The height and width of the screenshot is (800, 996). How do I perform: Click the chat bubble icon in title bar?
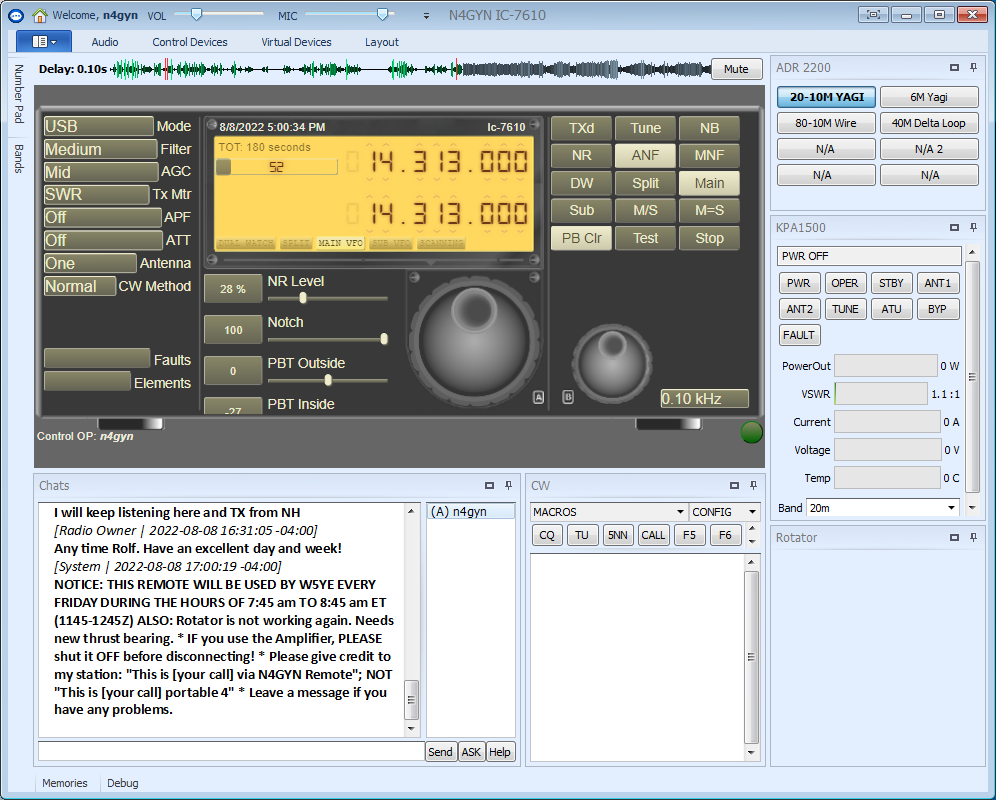point(16,15)
